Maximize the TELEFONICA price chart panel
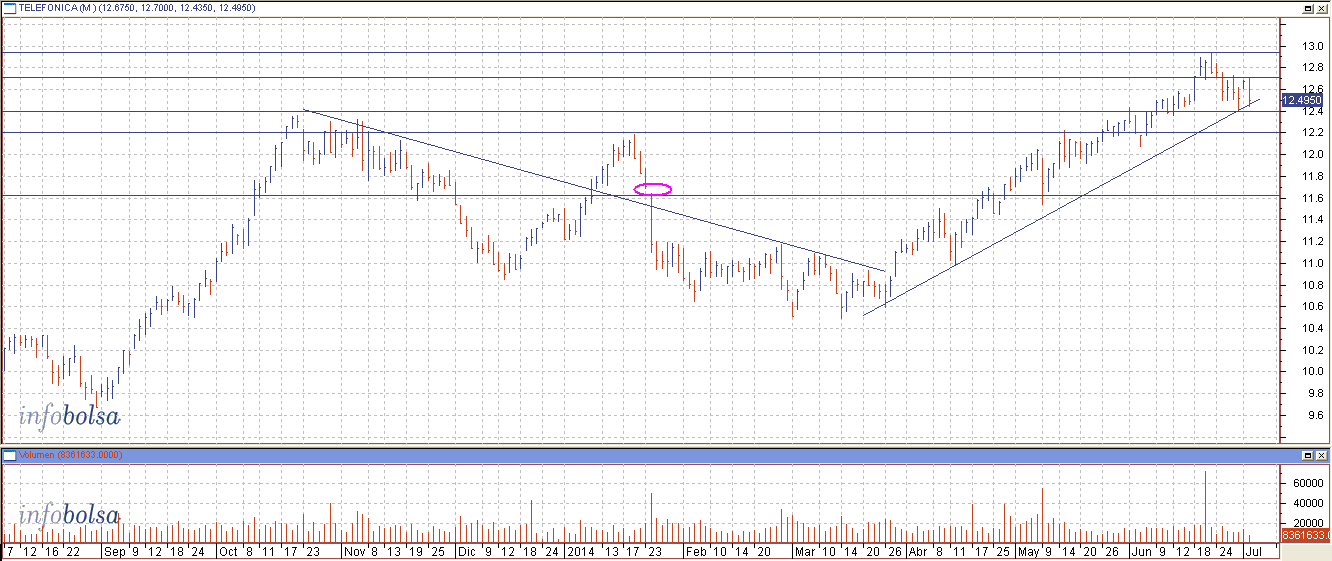The image size is (1332, 561). coord(1308,7)
